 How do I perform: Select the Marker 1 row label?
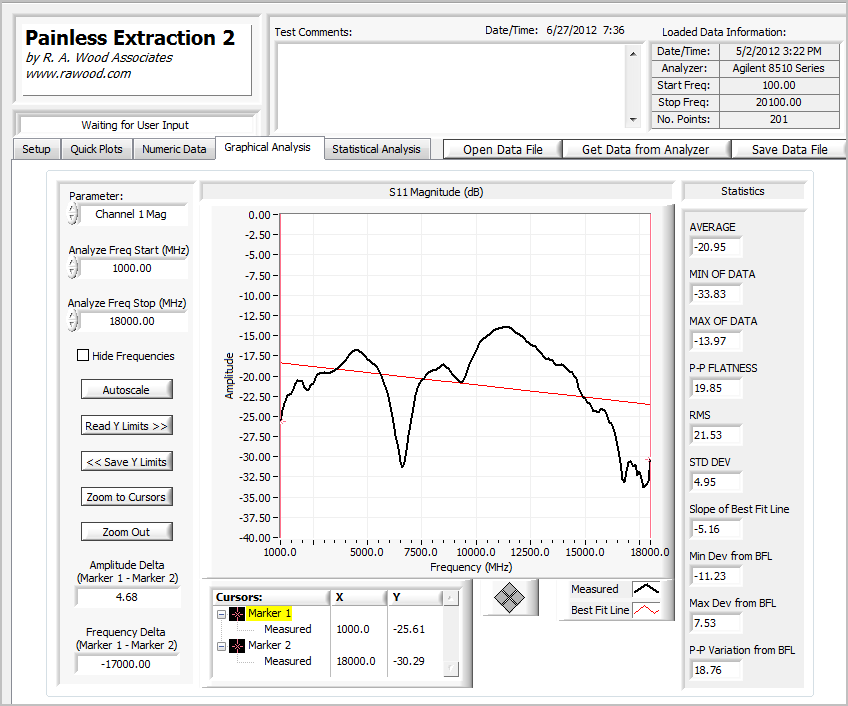tap(269, 613)
